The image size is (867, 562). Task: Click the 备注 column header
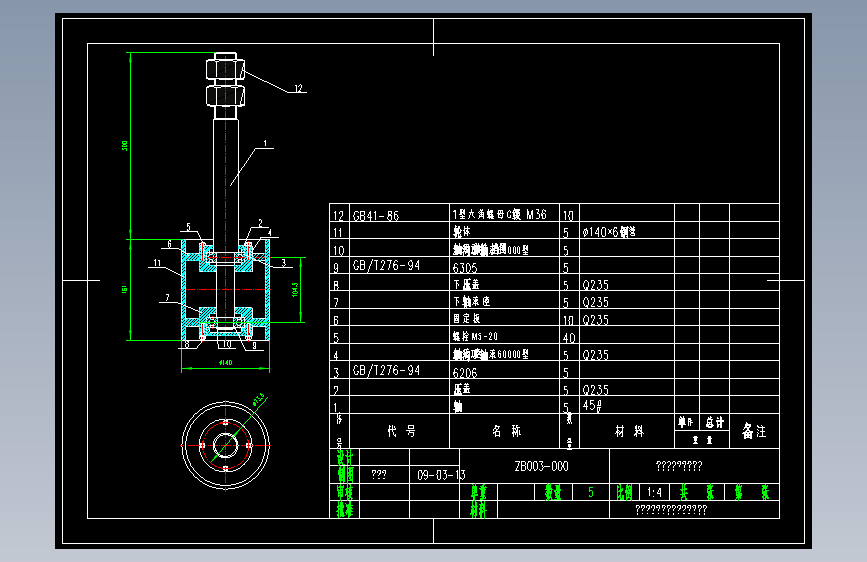pyautogui.click(x=754, y=431)
